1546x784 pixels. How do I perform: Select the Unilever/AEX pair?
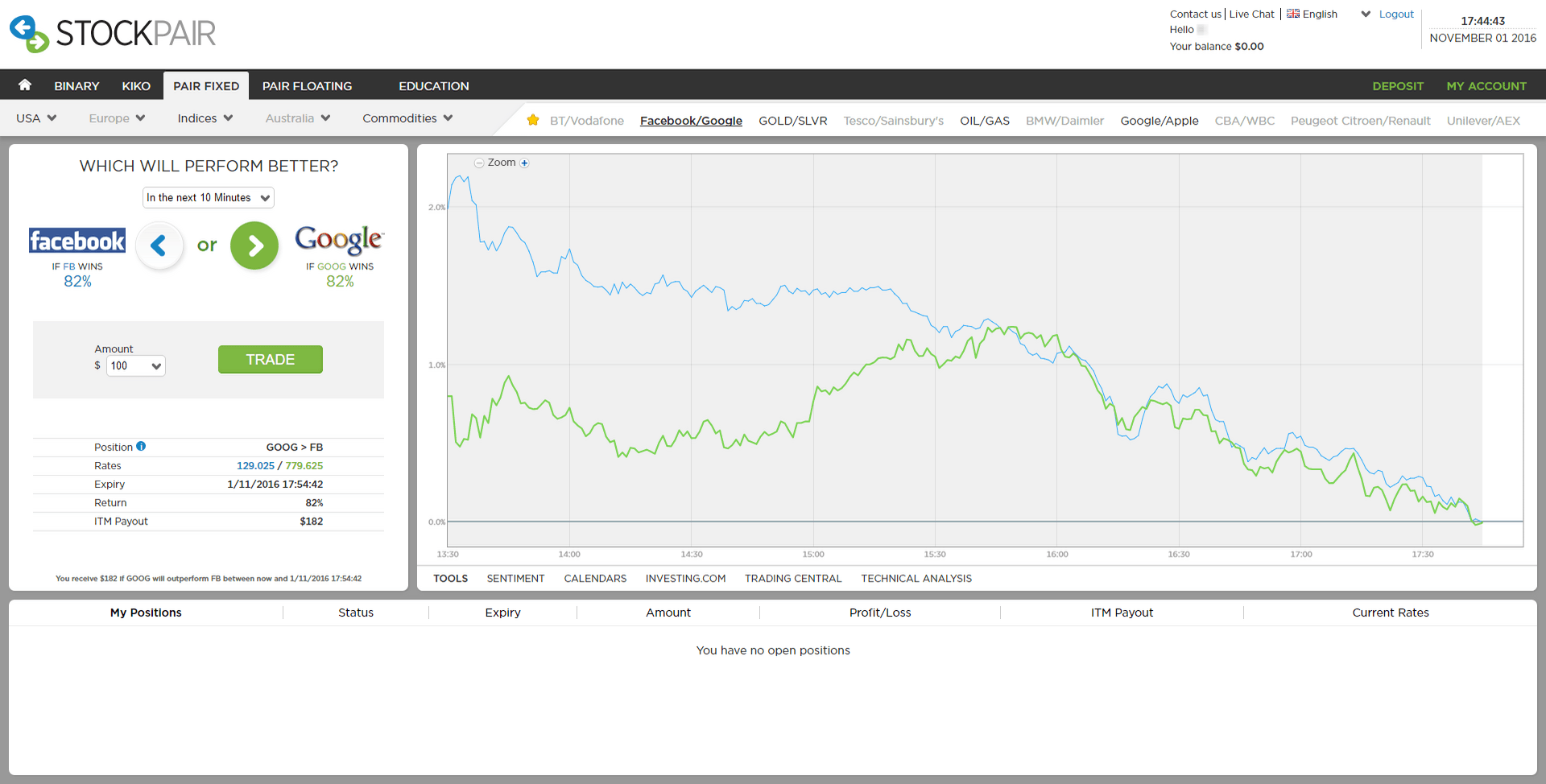pyautogui.click(x=1483, y=121)
